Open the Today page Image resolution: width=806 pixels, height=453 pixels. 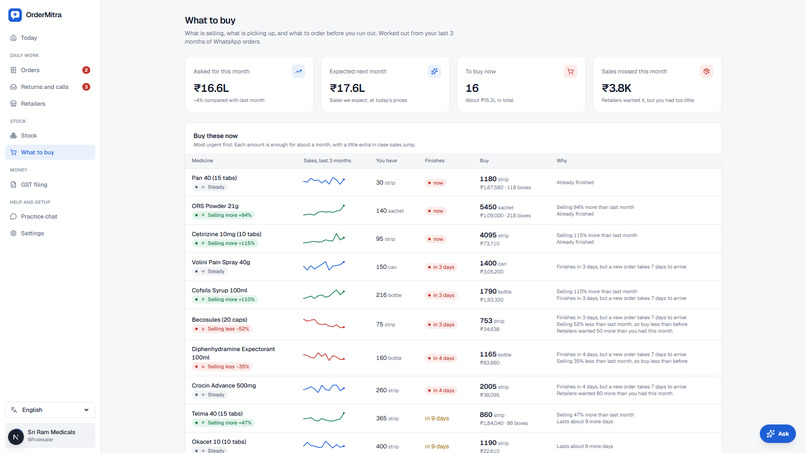(50, 38)
